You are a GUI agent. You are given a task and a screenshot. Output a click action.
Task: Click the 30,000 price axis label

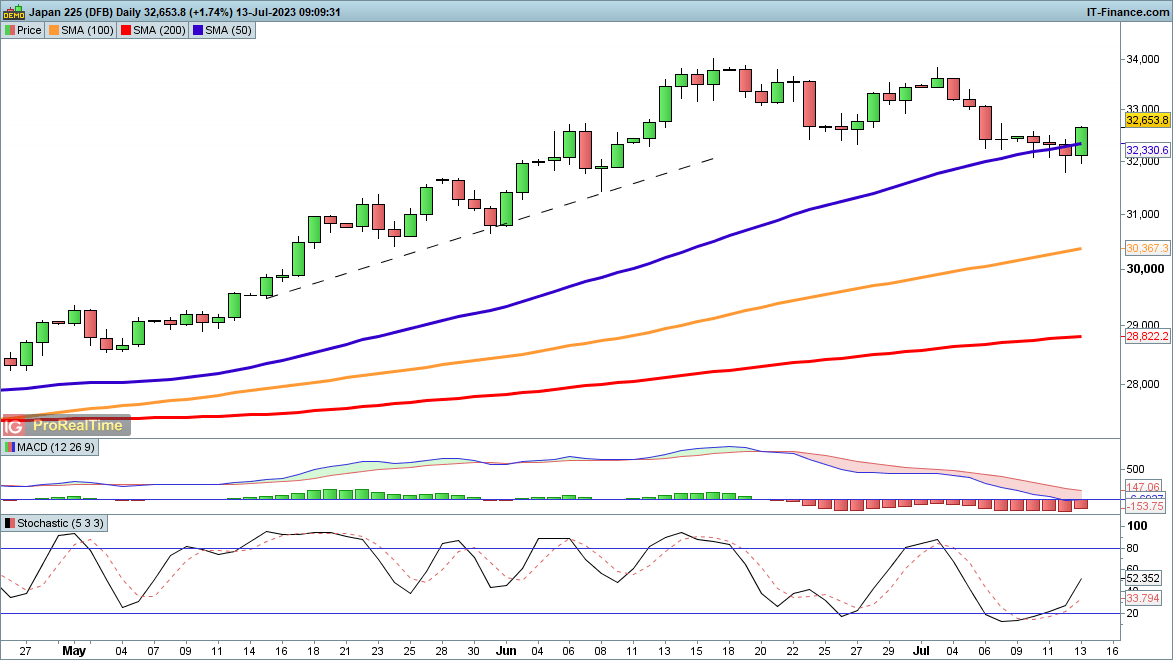coord(1145,269)
